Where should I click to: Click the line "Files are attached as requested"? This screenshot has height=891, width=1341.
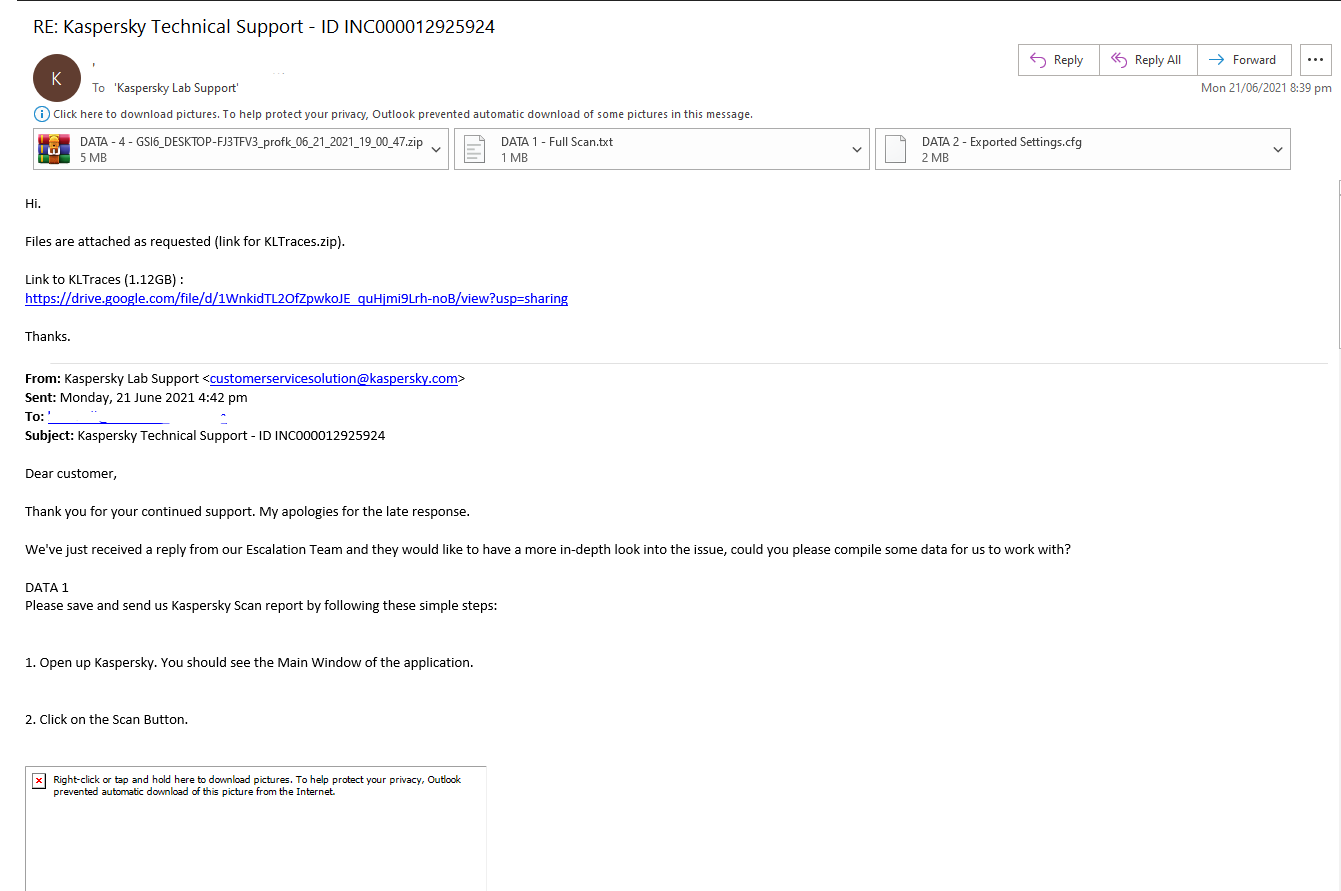185,241
